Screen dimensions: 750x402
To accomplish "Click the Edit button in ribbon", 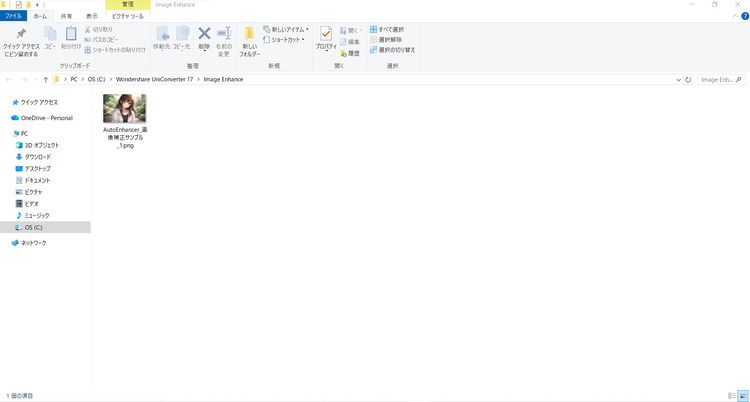I will [x=350, y=42].
